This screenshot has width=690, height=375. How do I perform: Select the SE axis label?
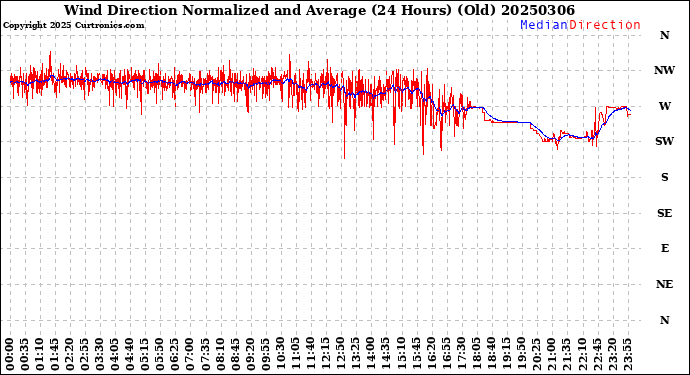pos(664,213)
